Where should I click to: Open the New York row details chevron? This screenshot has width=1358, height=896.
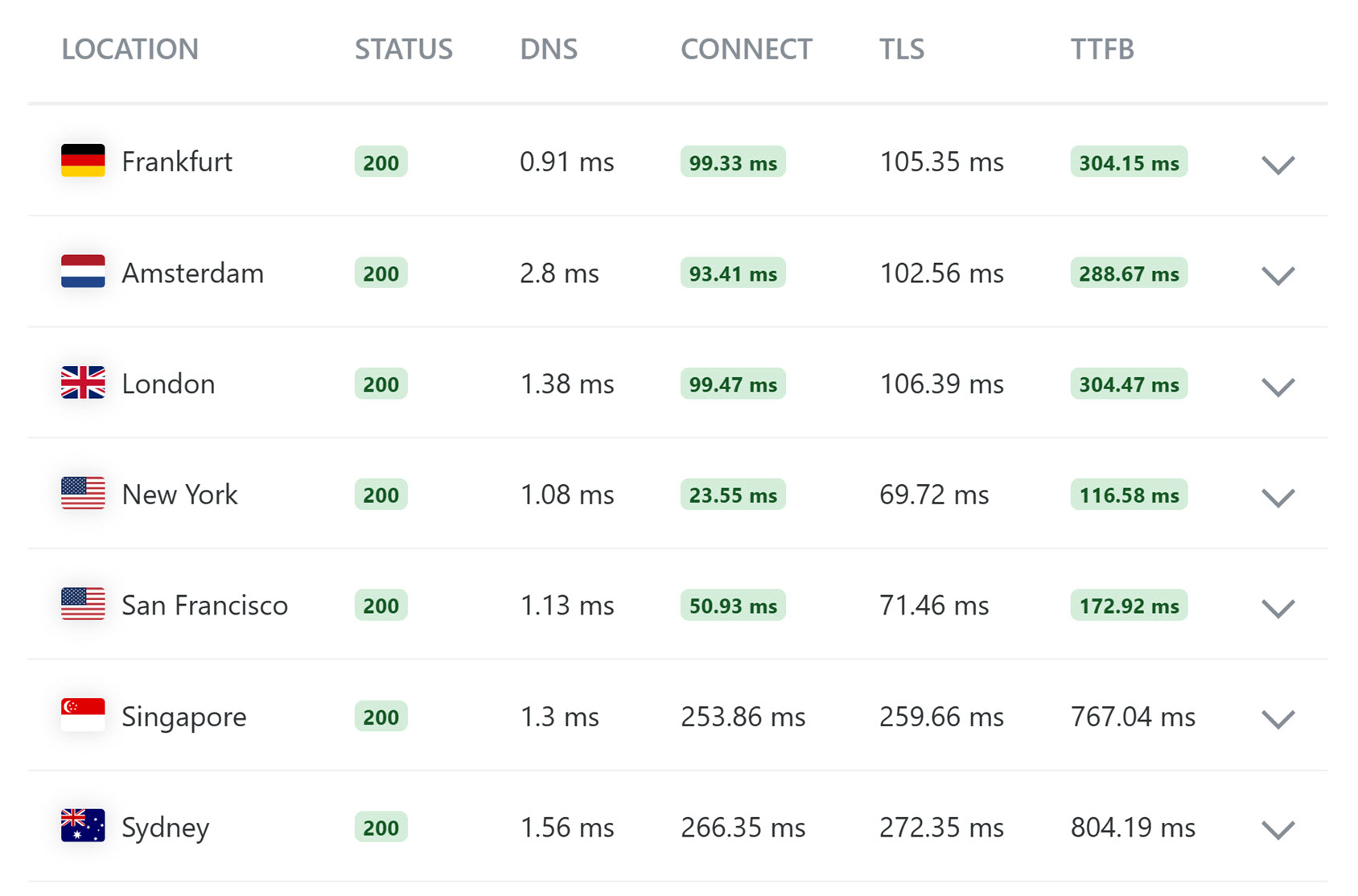click(1278, 497)
